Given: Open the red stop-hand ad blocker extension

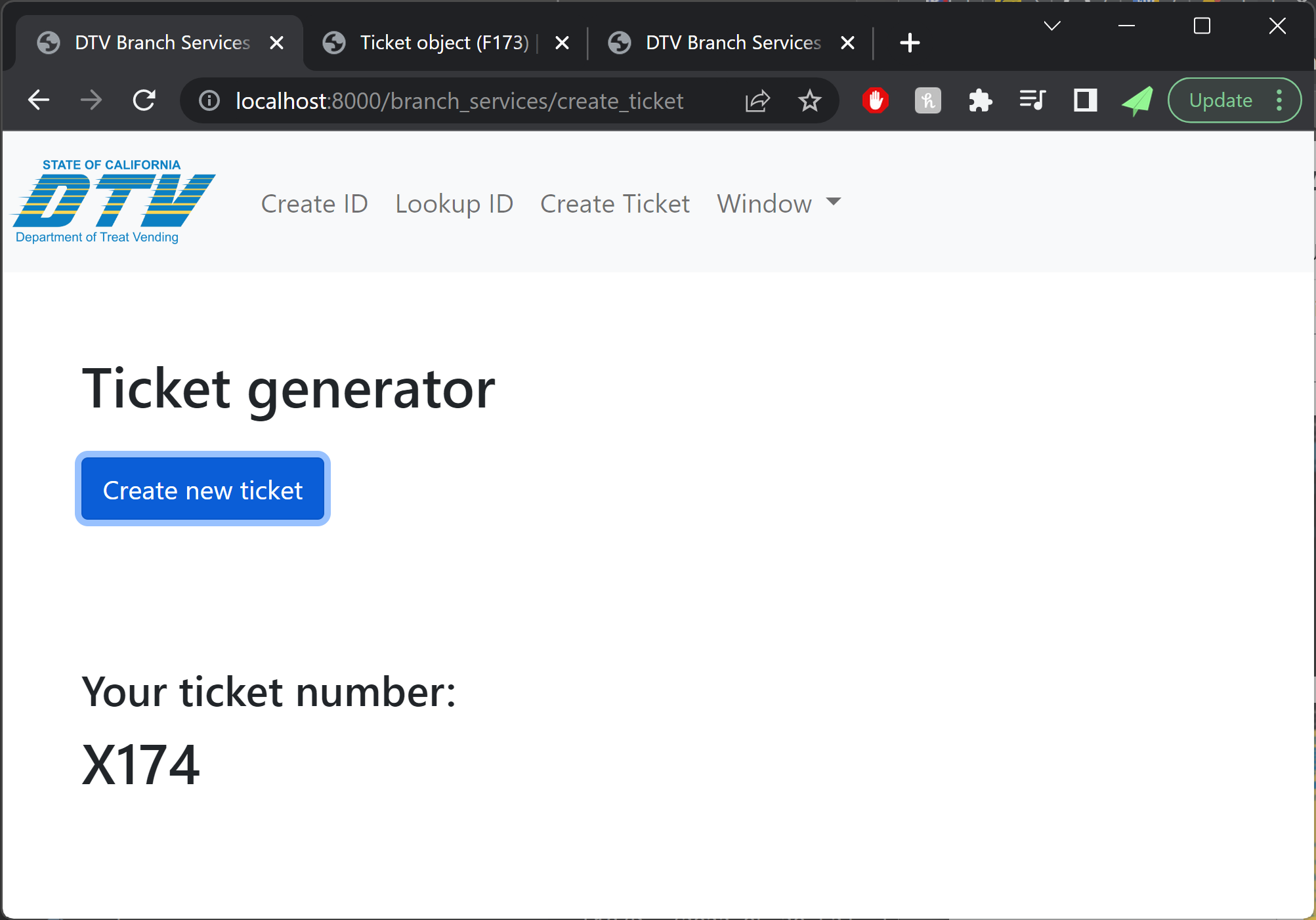Looking at the screenshot, I should pos(875,100).
